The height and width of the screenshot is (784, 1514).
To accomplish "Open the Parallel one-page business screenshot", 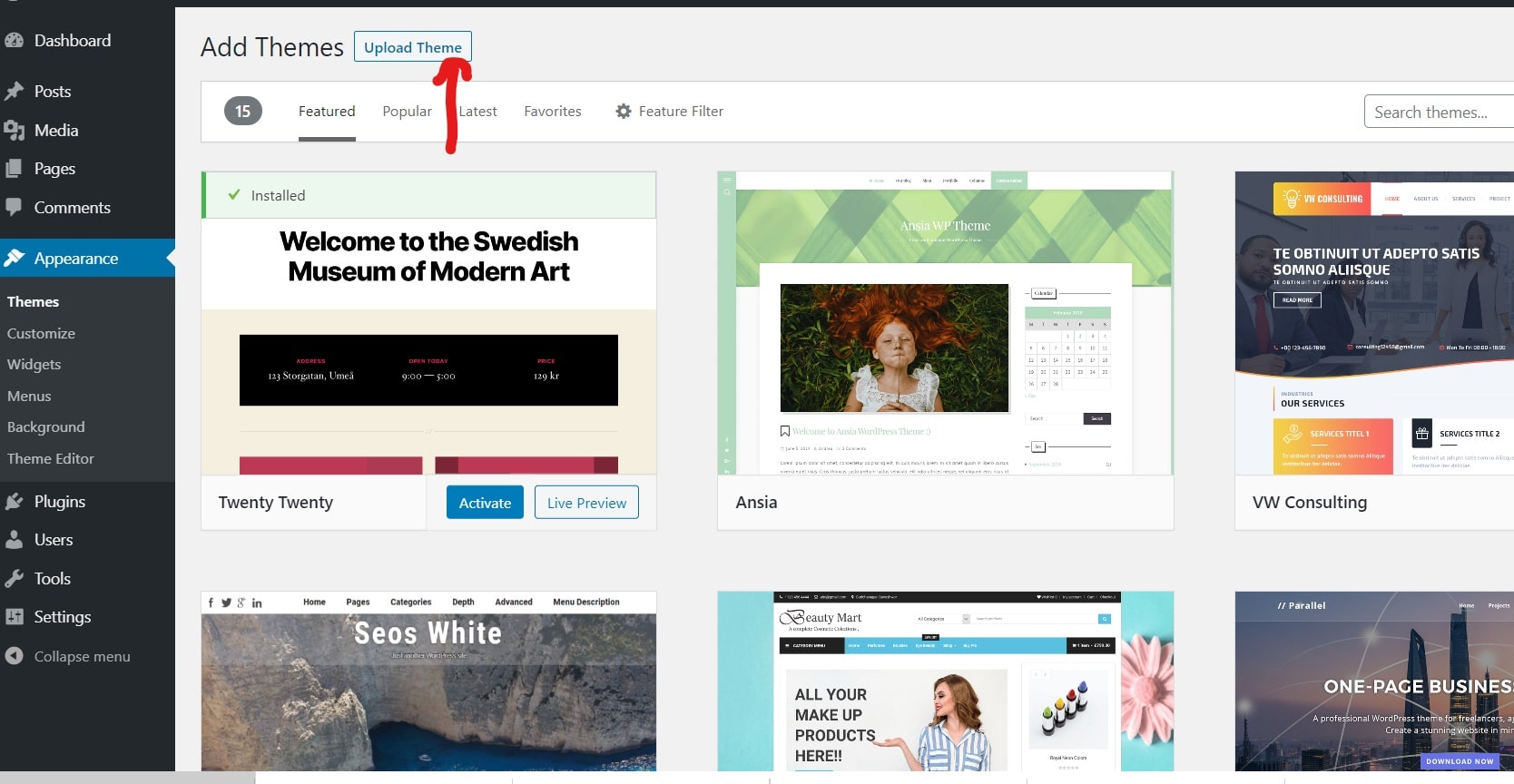I will coord(1374,681).
